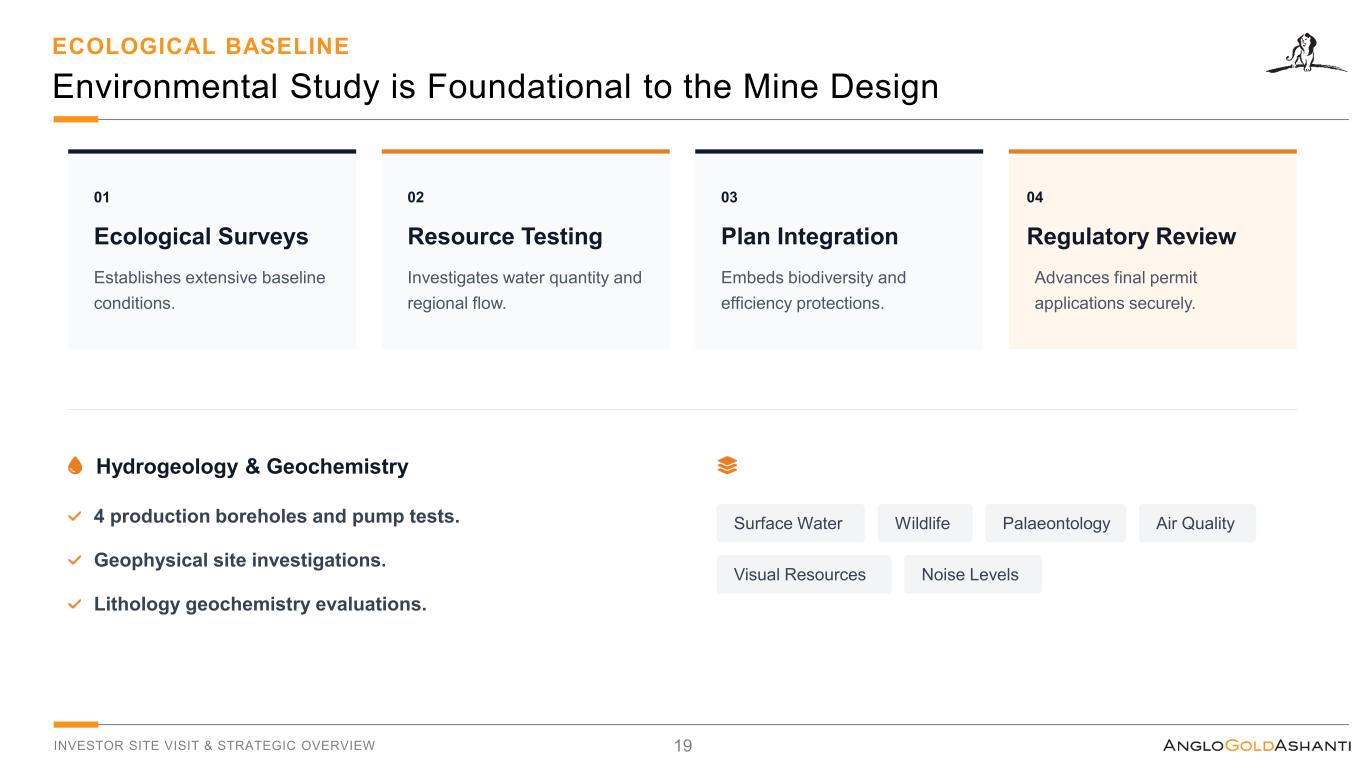Open the Plan Integration card

click(839, 250)
